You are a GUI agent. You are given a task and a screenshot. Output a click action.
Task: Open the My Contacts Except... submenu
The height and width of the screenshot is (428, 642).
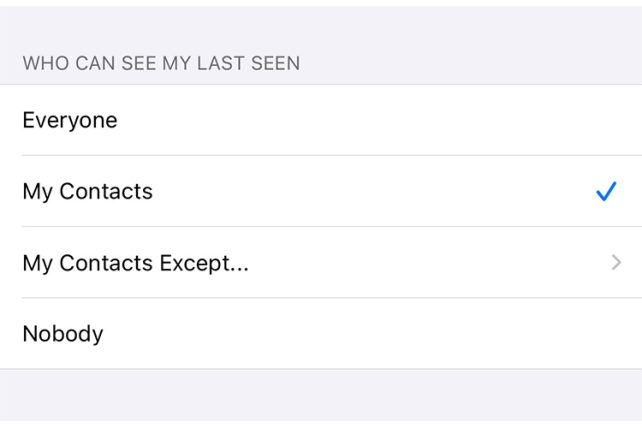(135, 263)
